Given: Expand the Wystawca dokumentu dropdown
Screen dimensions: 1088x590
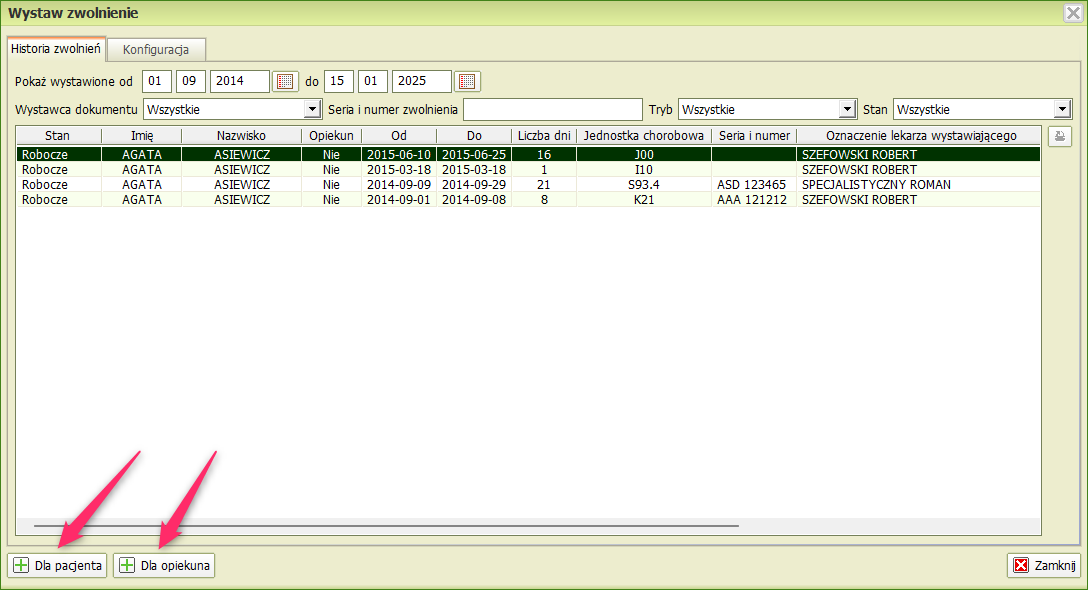Looking at the screenshot, I should [312, 109].
